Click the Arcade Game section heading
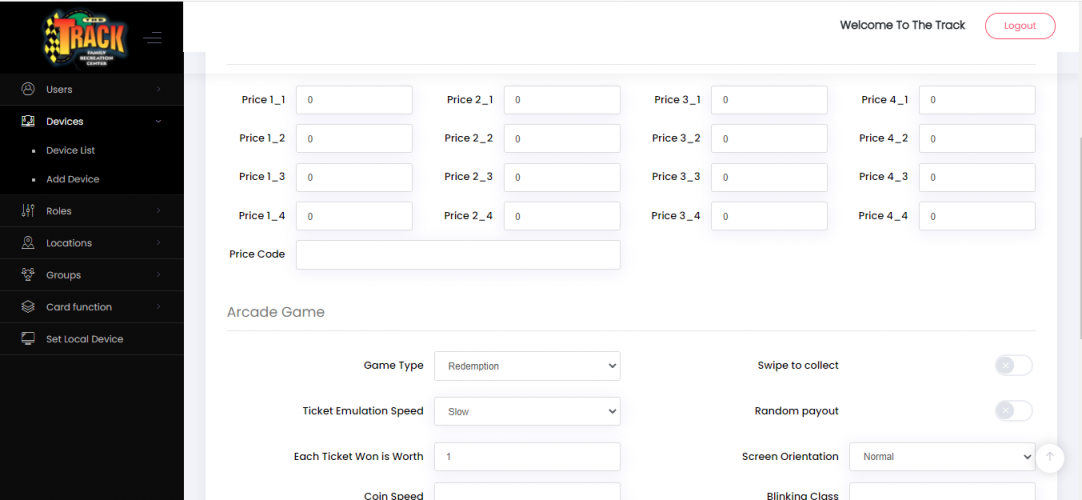Screen dimensions: 1082x500 coord(275,312)
